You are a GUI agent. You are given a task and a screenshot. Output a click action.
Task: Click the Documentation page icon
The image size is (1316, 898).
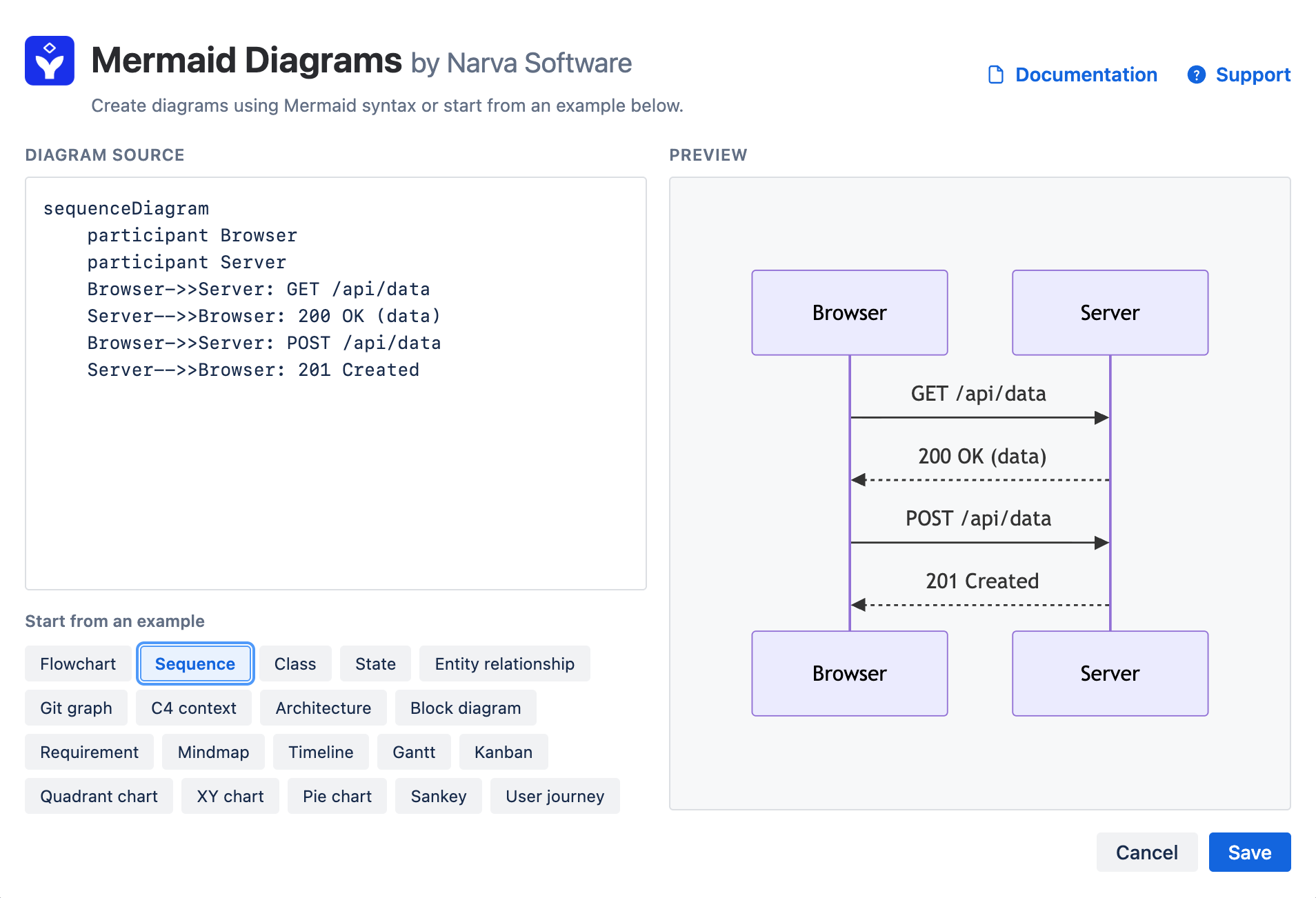click(996, 74)
